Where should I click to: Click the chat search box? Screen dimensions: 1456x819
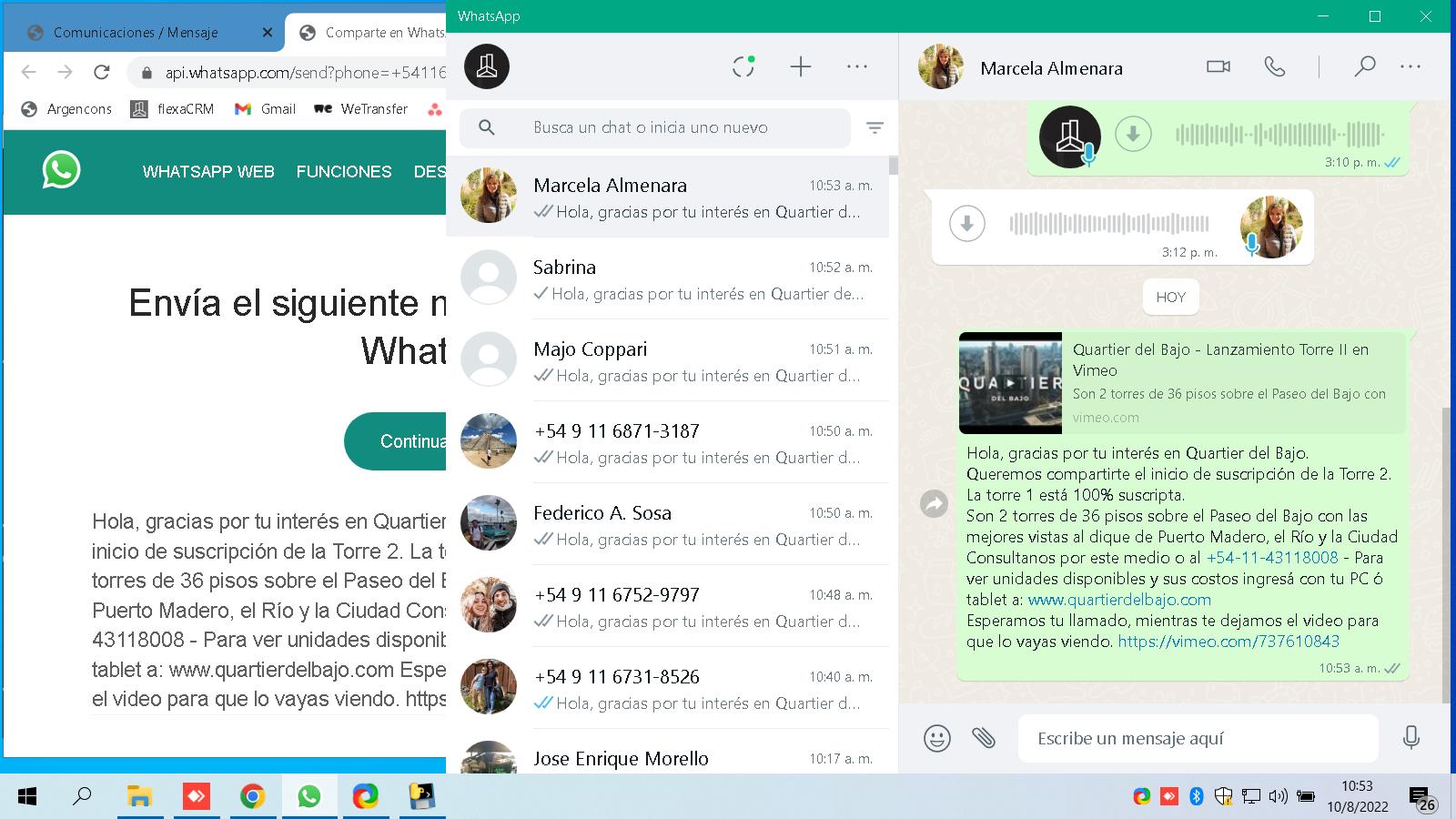point(655,127)
